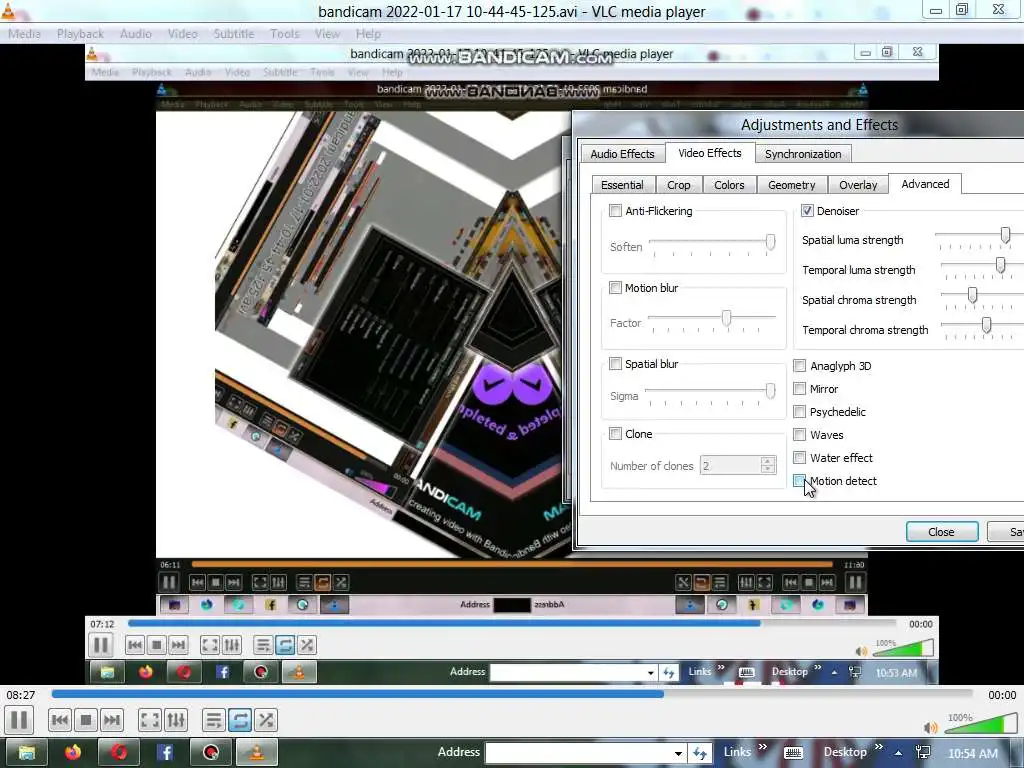Click Close in Adjustments and Effects dialog
1024x768 pixels.
coord(942,532)
